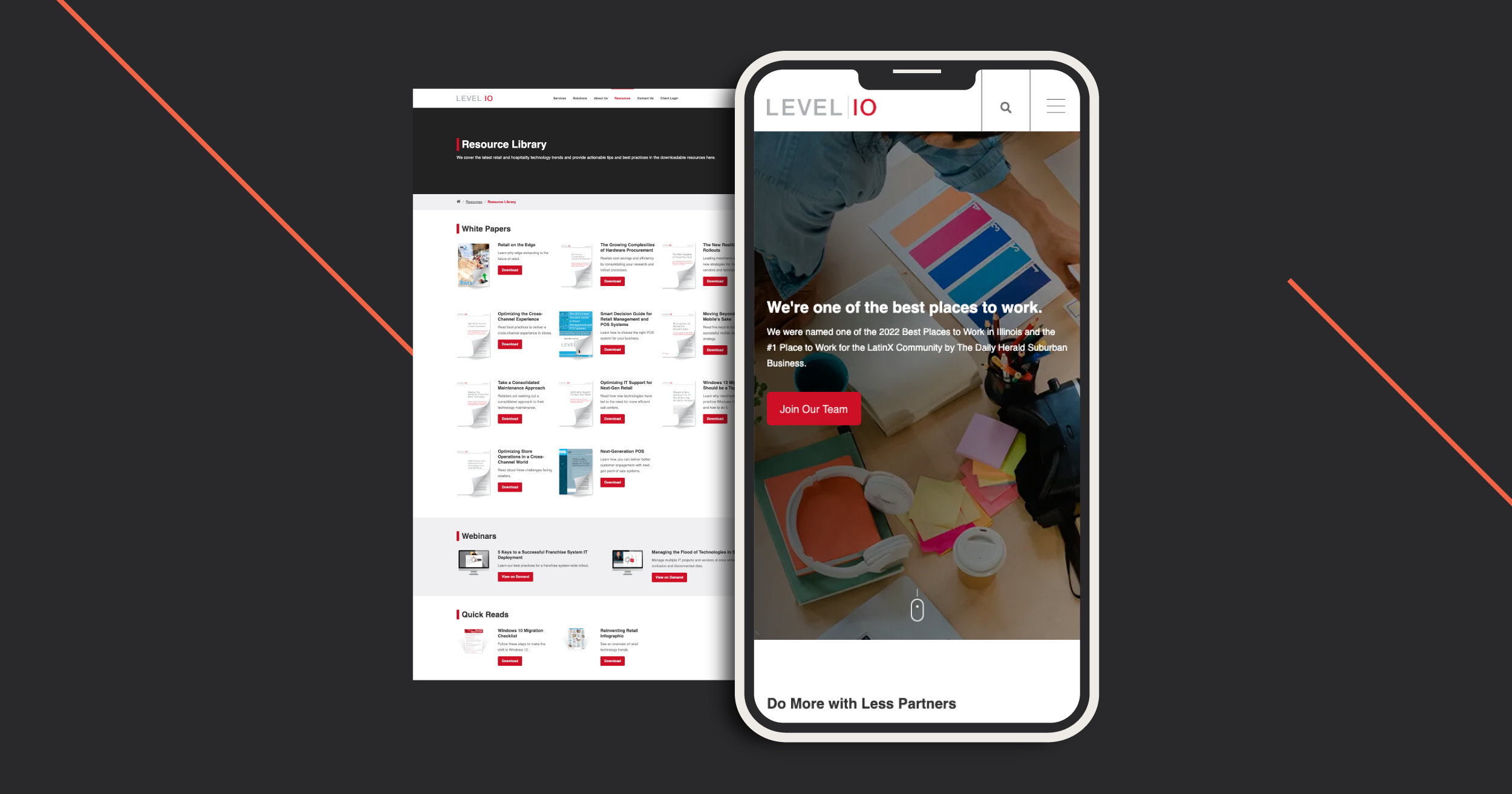Toggle mobile navigation menu open
The image size is (1512, 794).
[1056, 107]
